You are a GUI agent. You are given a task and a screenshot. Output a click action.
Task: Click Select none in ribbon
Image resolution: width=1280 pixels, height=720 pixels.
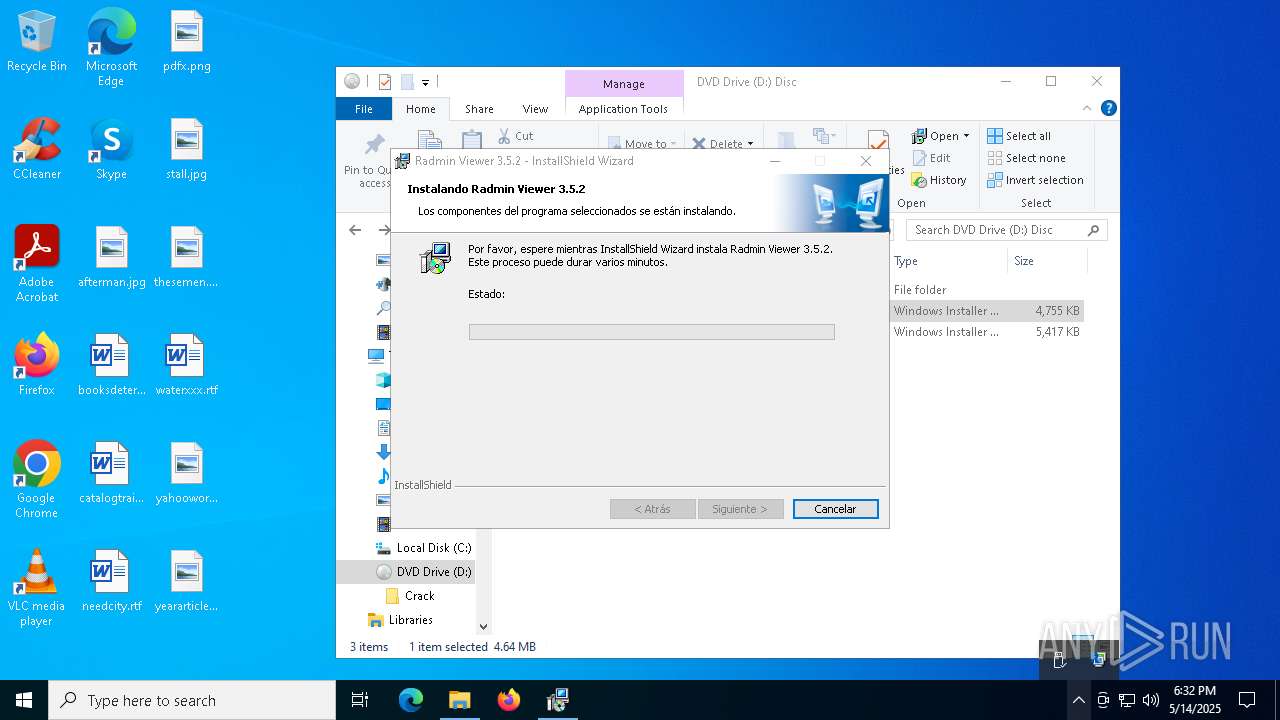[1026, 158]
